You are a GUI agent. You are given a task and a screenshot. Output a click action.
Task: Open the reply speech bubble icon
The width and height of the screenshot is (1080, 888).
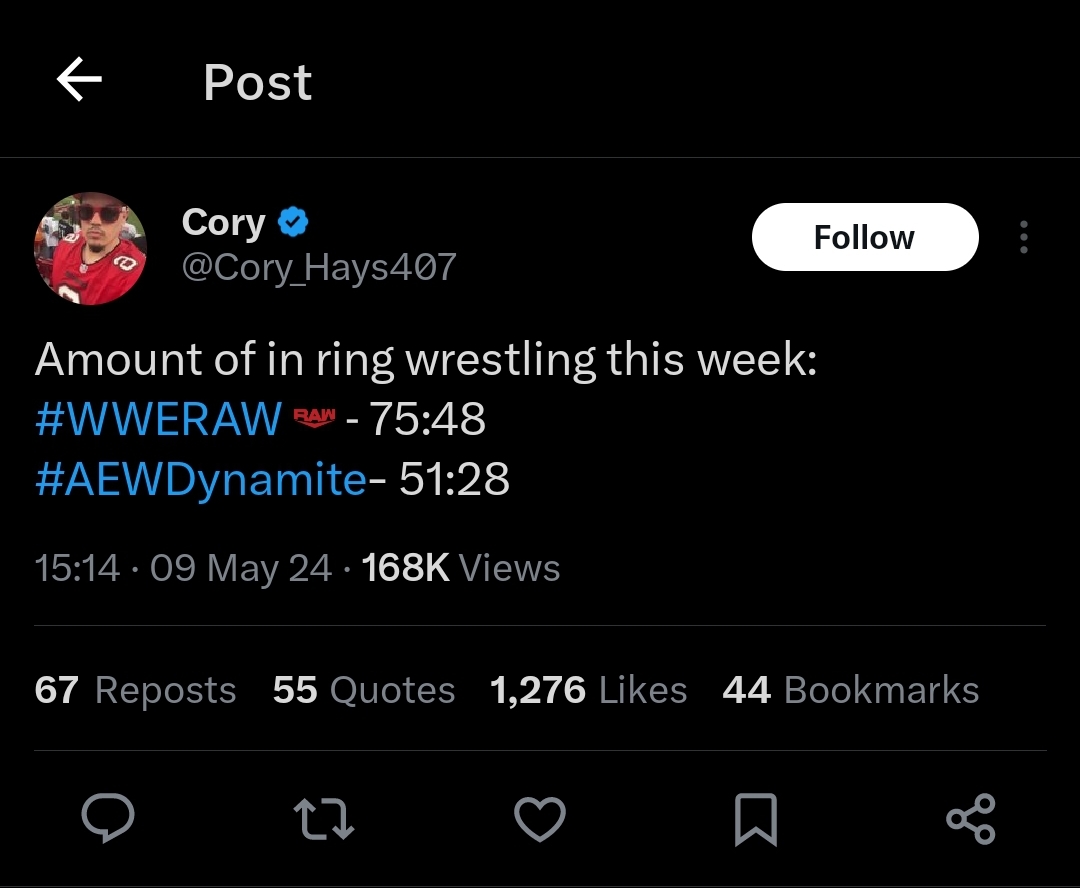coord(108,819)
